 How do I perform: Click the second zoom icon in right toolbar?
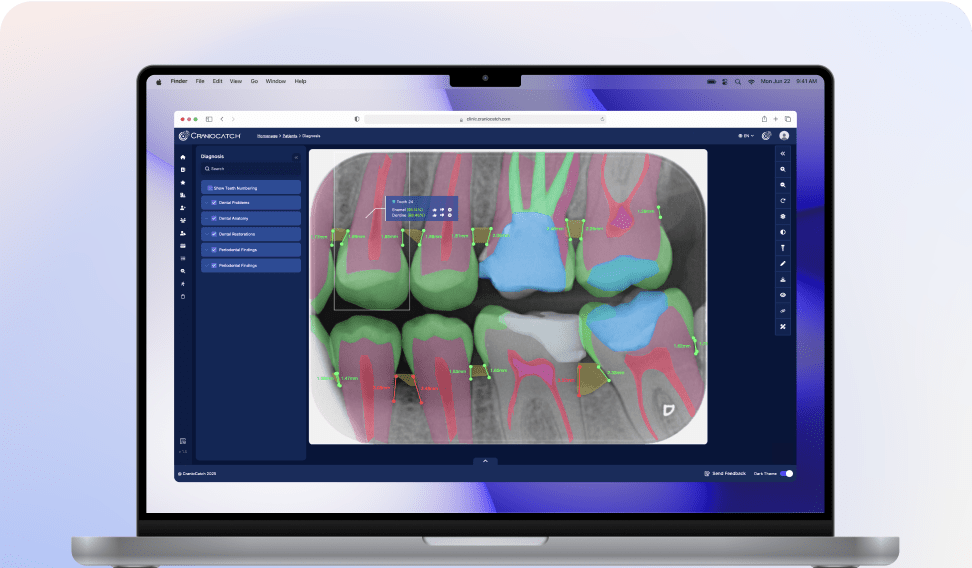click(783, 185)
